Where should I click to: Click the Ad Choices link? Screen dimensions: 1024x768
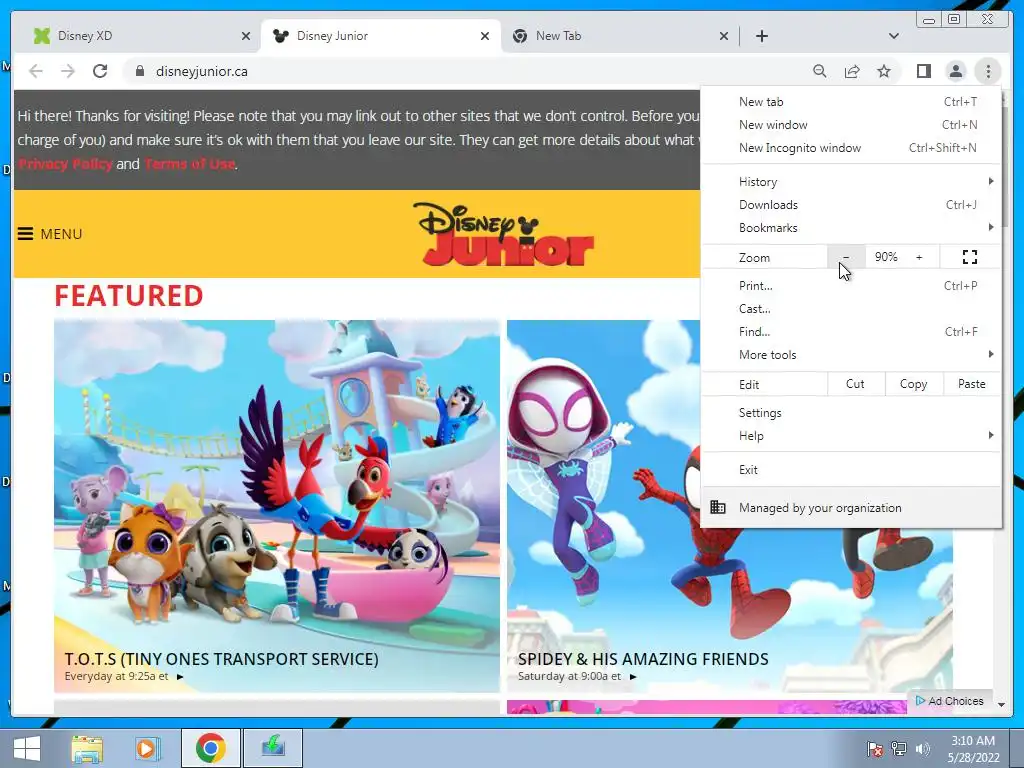point(950,701)
